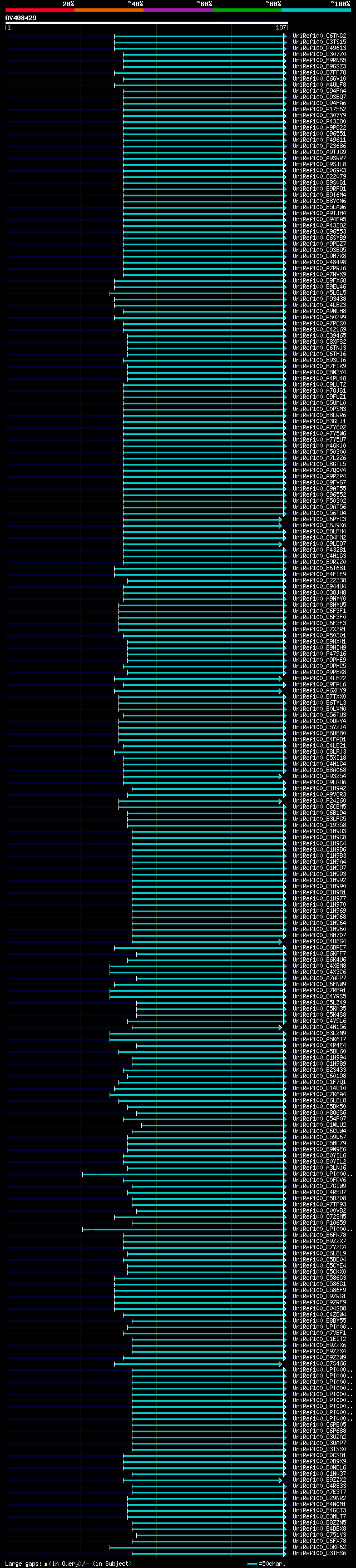Click hit label UniRef100_Q96553
The image size is (356, 1568).
(x=319, y=232)
